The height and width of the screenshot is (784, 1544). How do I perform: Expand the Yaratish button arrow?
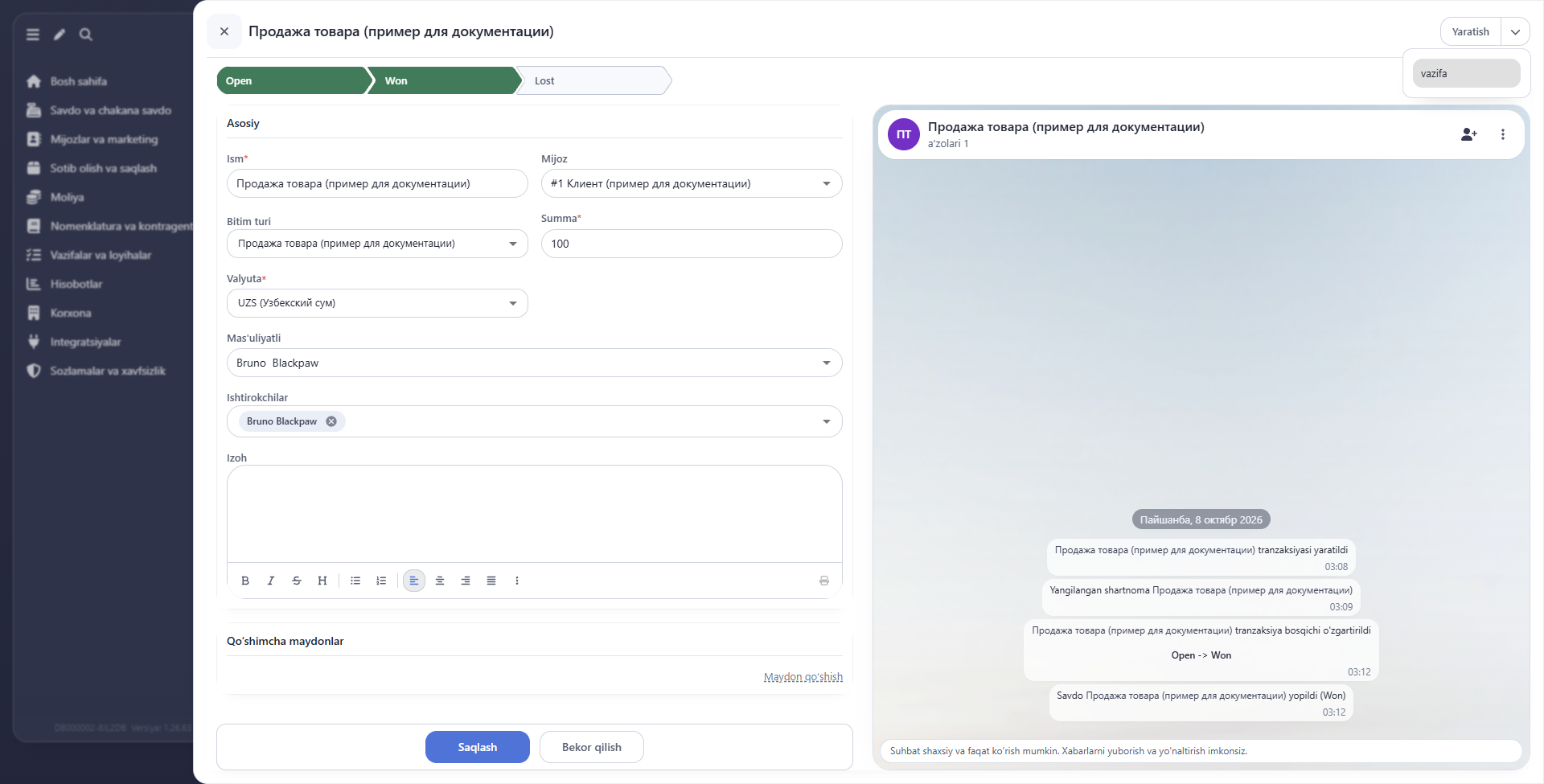tap(1515, 32)
